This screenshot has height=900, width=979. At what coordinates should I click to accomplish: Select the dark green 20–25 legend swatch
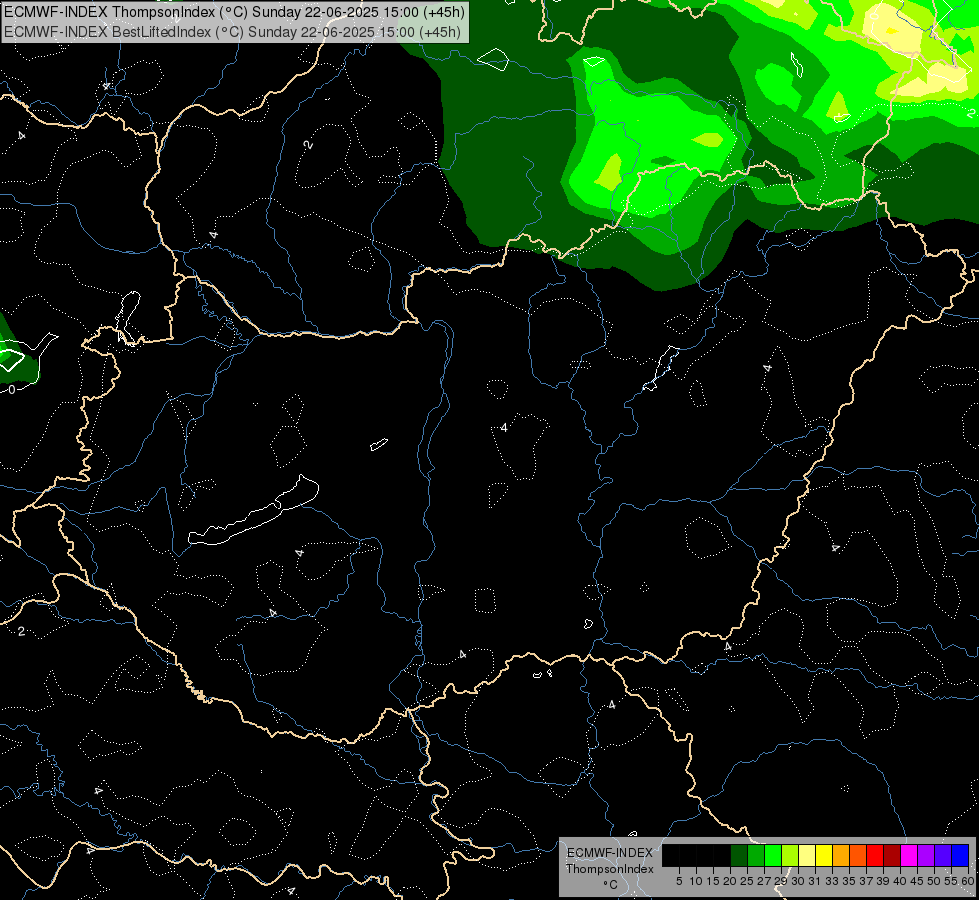point(739,856)
